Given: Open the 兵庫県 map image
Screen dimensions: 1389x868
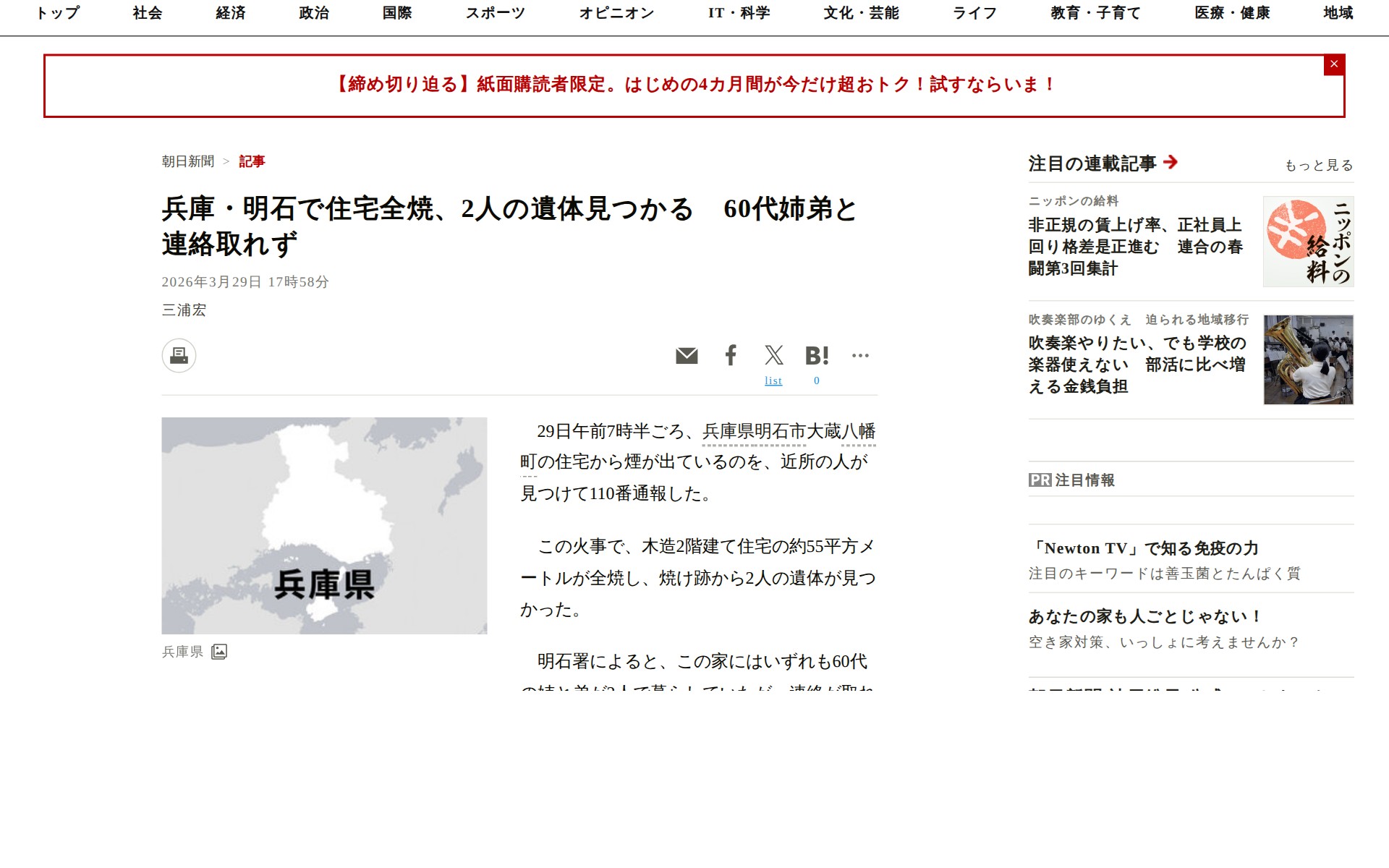Looking at the screenshot, I should click(x=324, y=525).
